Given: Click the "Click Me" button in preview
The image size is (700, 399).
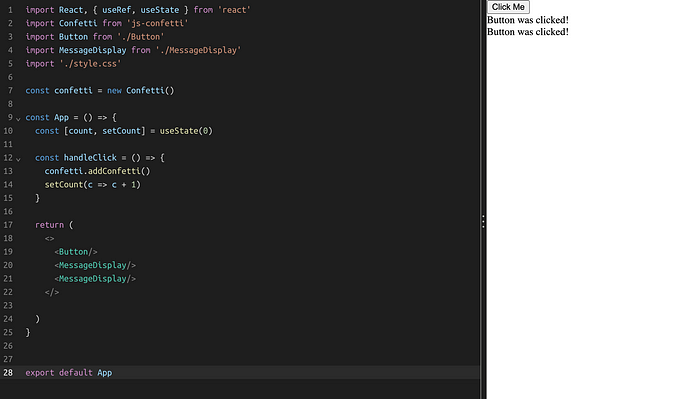Looking at the screenshot, I should 508,7.
